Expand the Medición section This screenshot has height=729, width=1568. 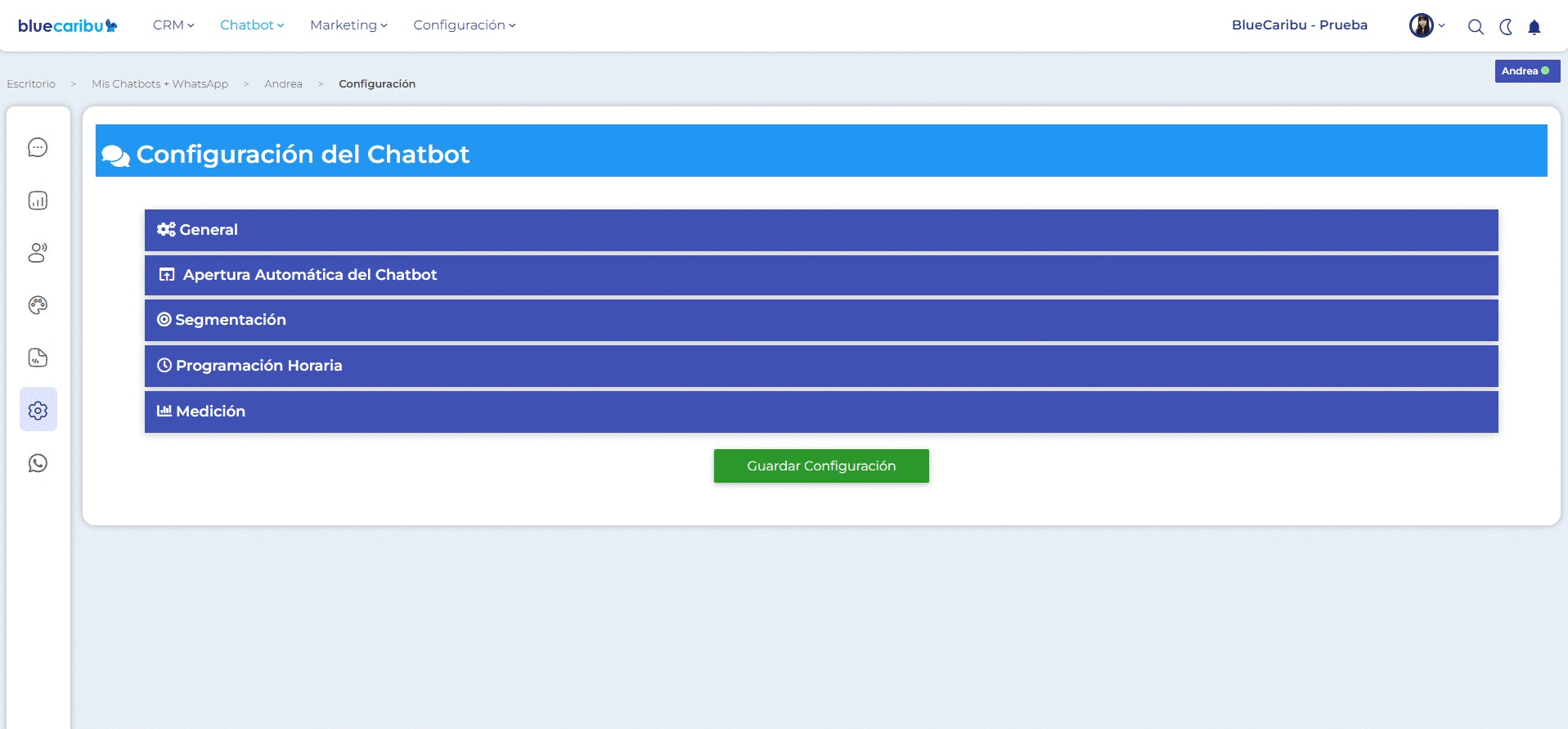(821, 412)
